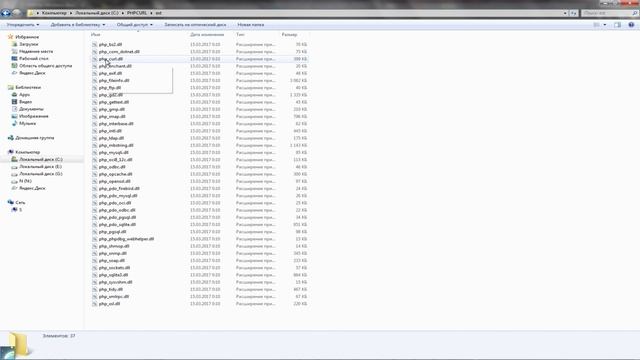Click php_interbase.dll file icon
Viewport: 640px width, 360px height.
pyautogui.click(x=95, y=124)
